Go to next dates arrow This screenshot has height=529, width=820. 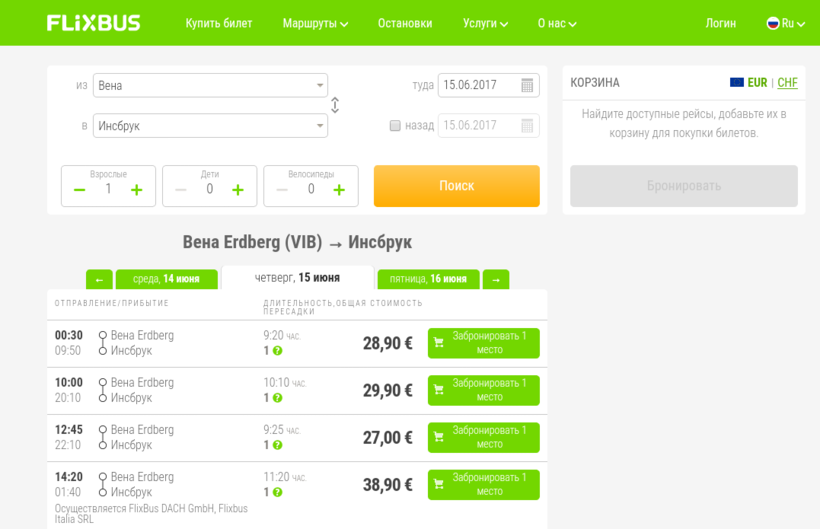pyautogui.click(x=495, y=279)
